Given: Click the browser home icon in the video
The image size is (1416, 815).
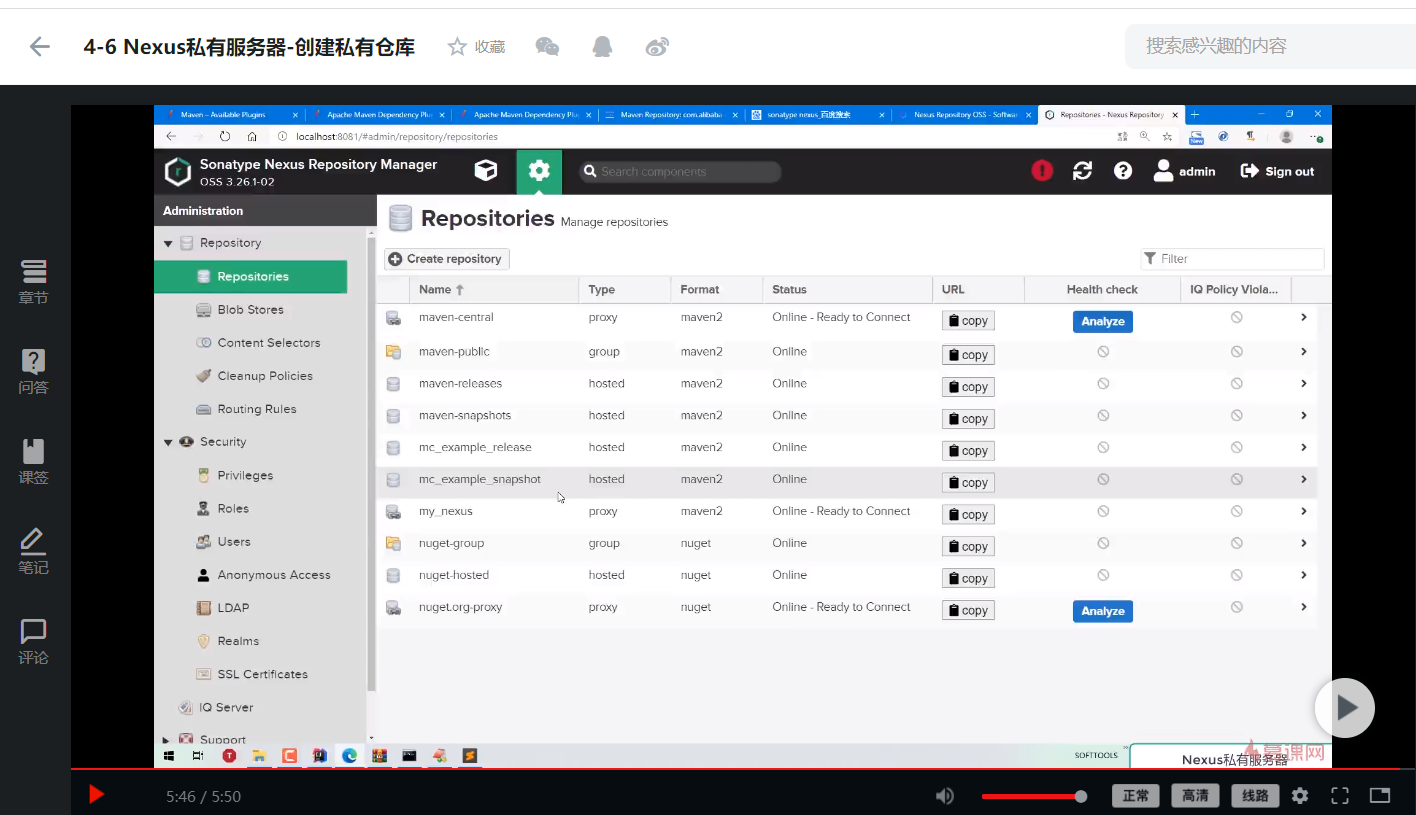Looking at the screenshot, I should 252,136.
